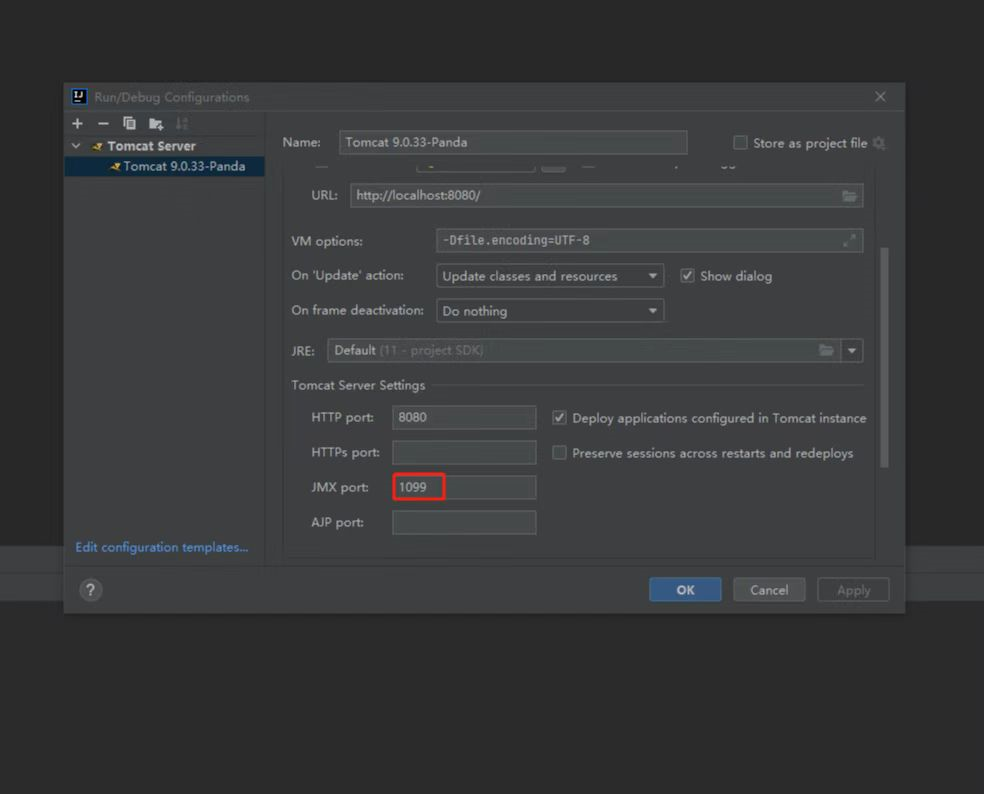The image size is (984, 794).
Task: Click the vertical scrollbar of settings panel
Action: [x=884, y=358]
